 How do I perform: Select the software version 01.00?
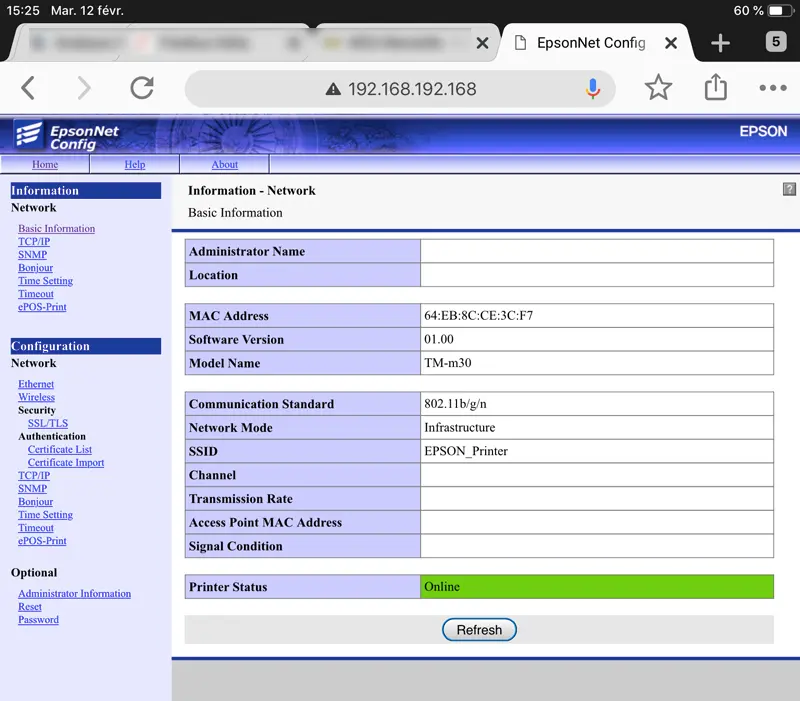pos(439,339)
